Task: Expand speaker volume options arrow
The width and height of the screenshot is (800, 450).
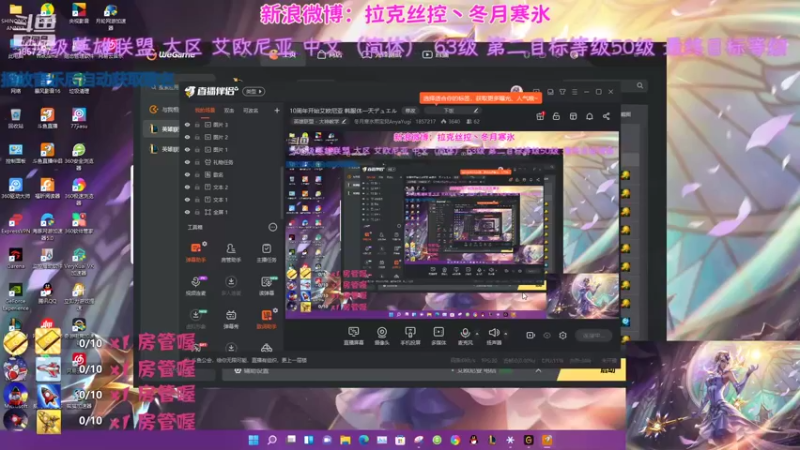Action: [x=506, y=334]
